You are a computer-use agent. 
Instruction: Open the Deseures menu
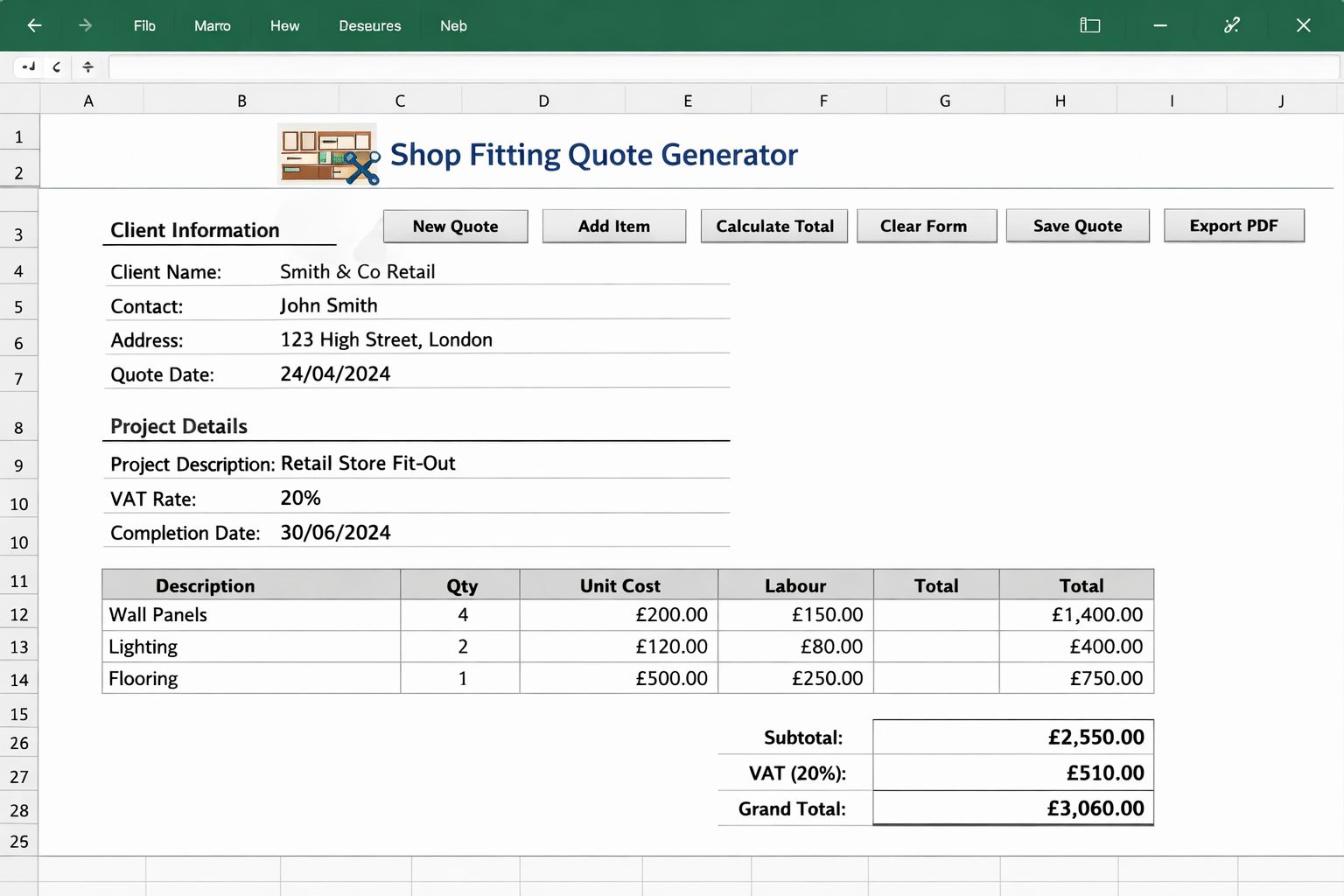coord(370,26)
